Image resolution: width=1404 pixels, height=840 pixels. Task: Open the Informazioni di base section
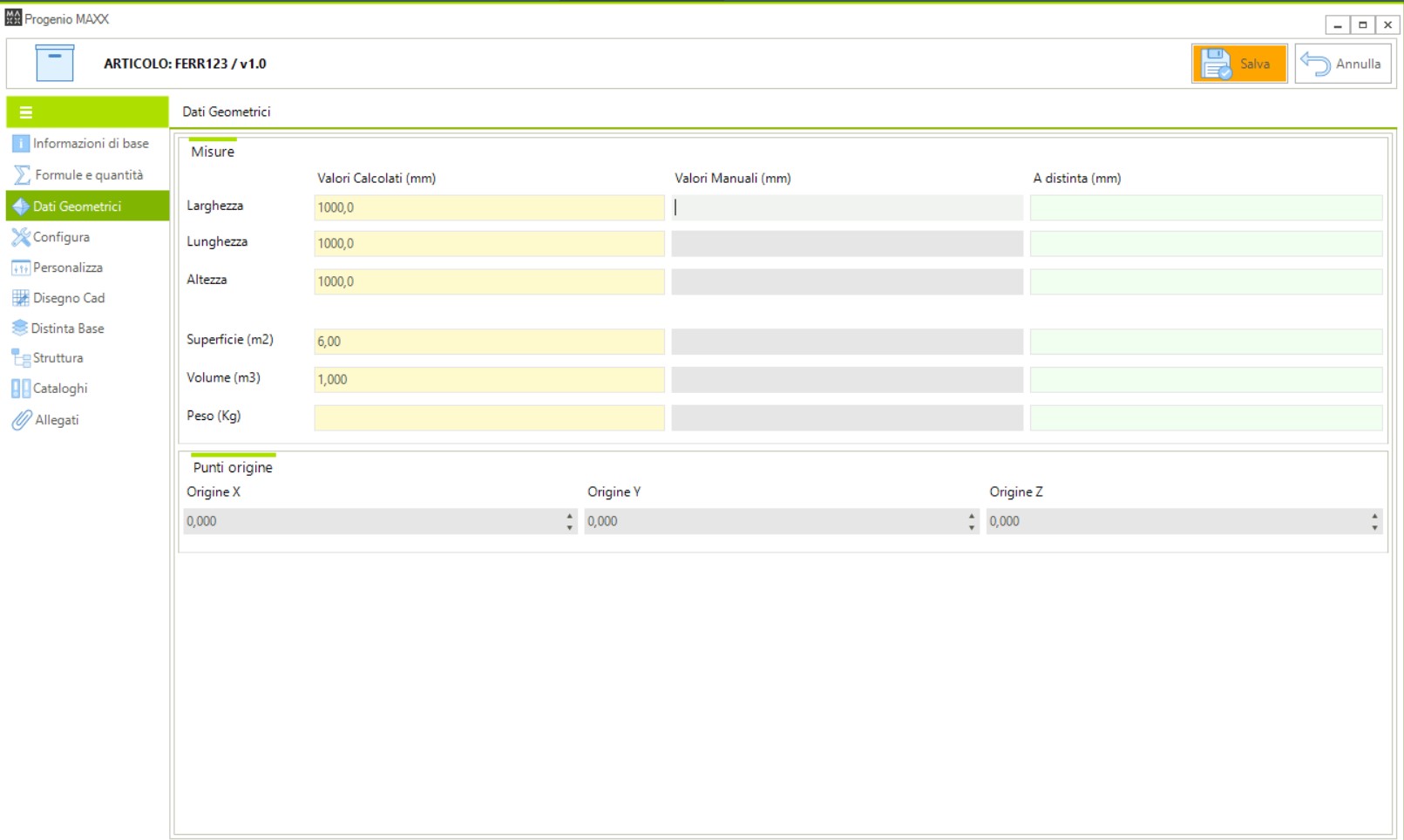[x=88, y=144]
